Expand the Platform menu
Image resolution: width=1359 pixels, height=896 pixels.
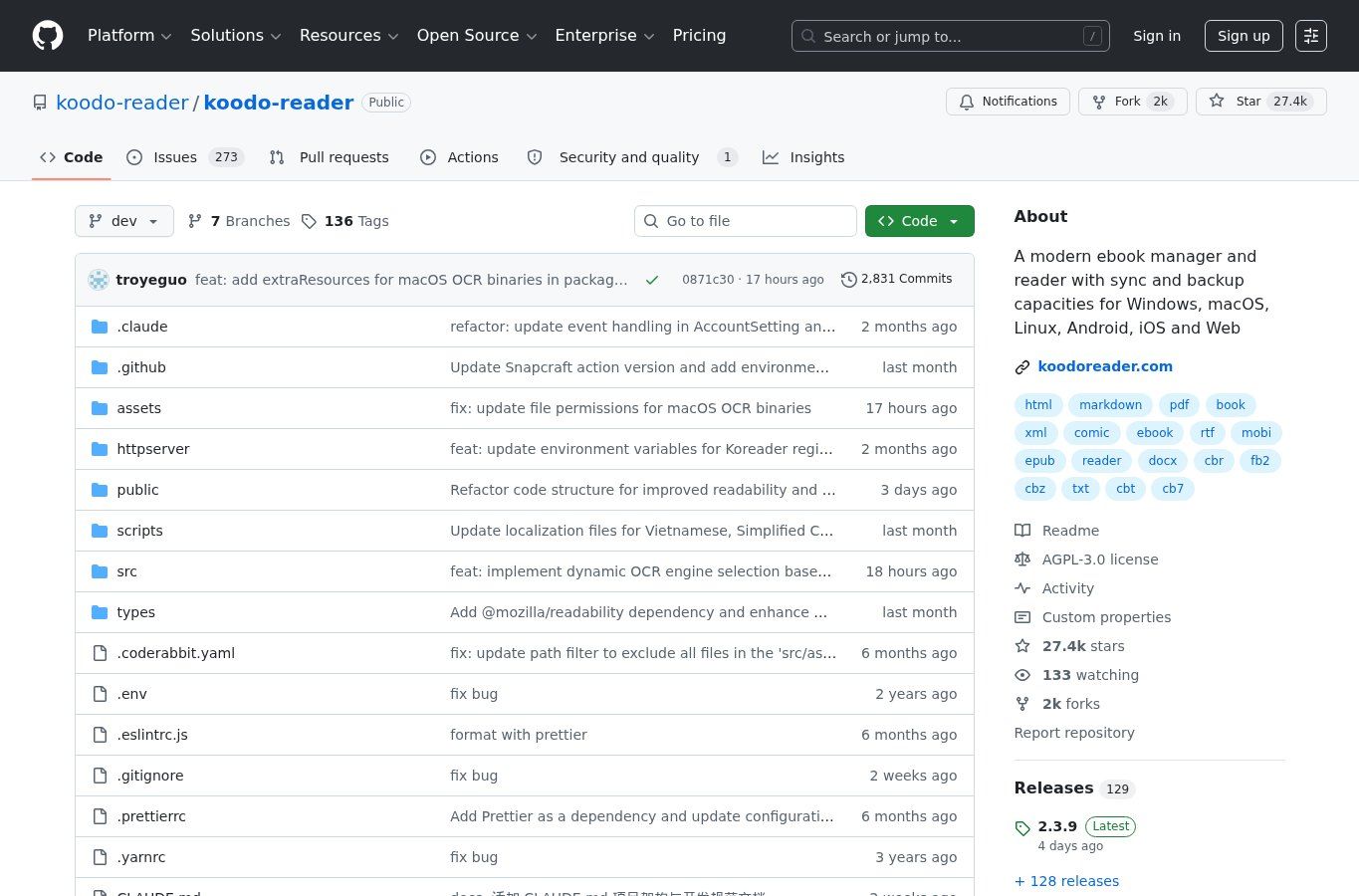click(x=129, y=36)
